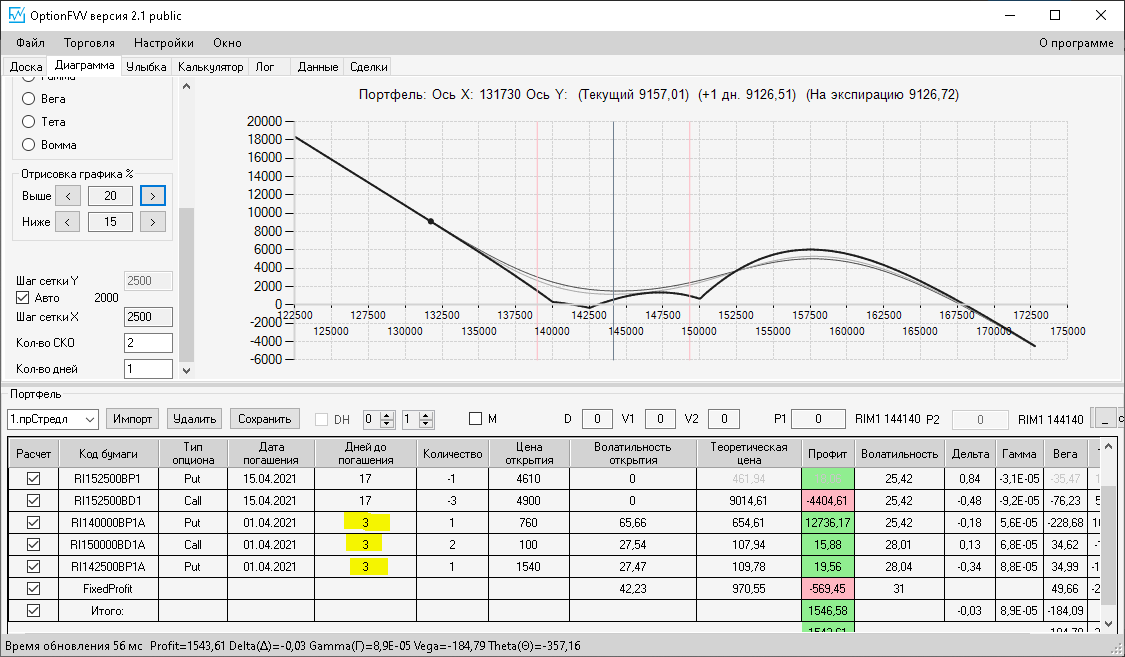Click the Профит column header

(x=827, y=453)
